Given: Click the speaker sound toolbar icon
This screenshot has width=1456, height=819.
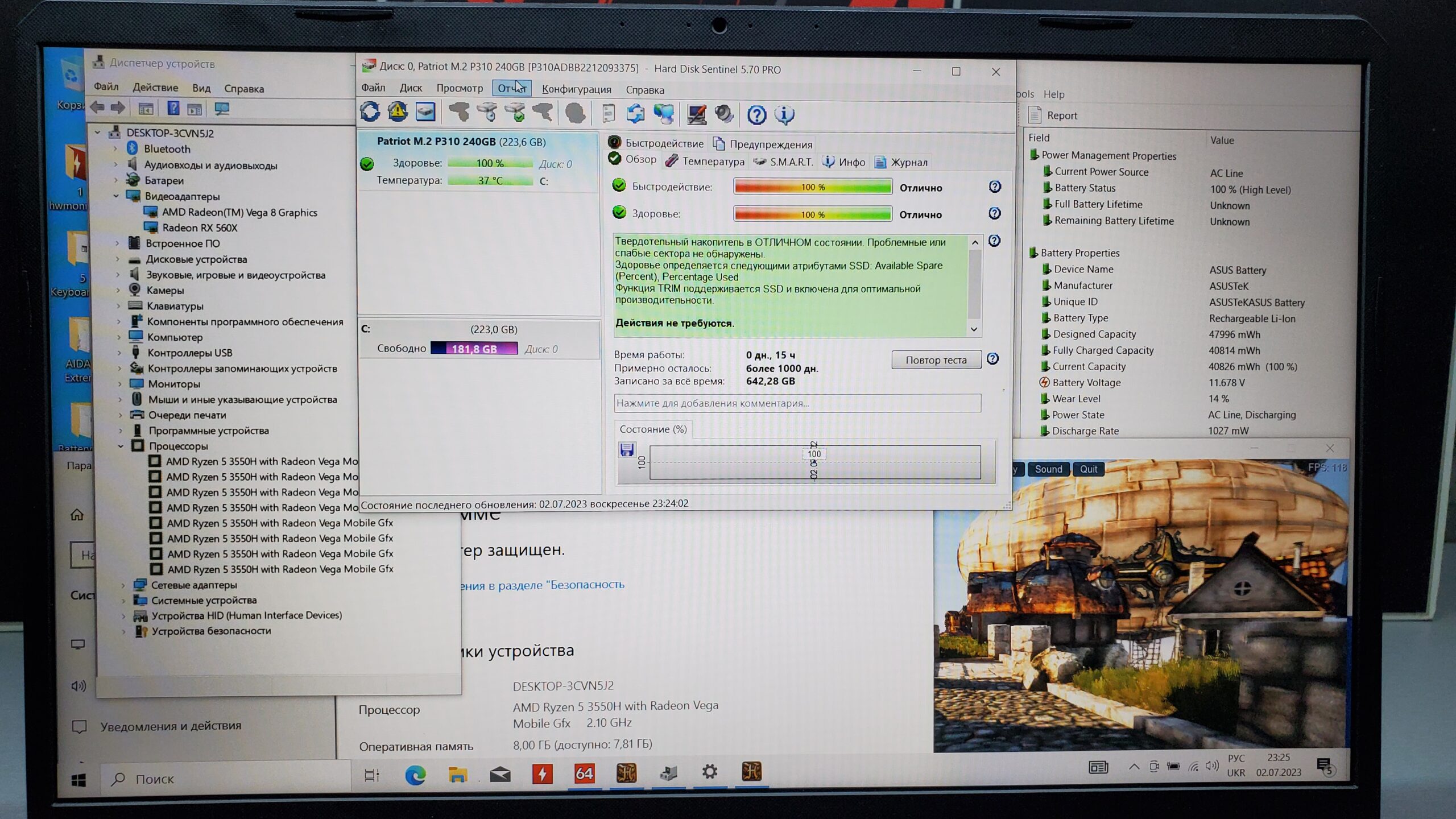Looking at the screenshot, I should (x=724, y=114).
